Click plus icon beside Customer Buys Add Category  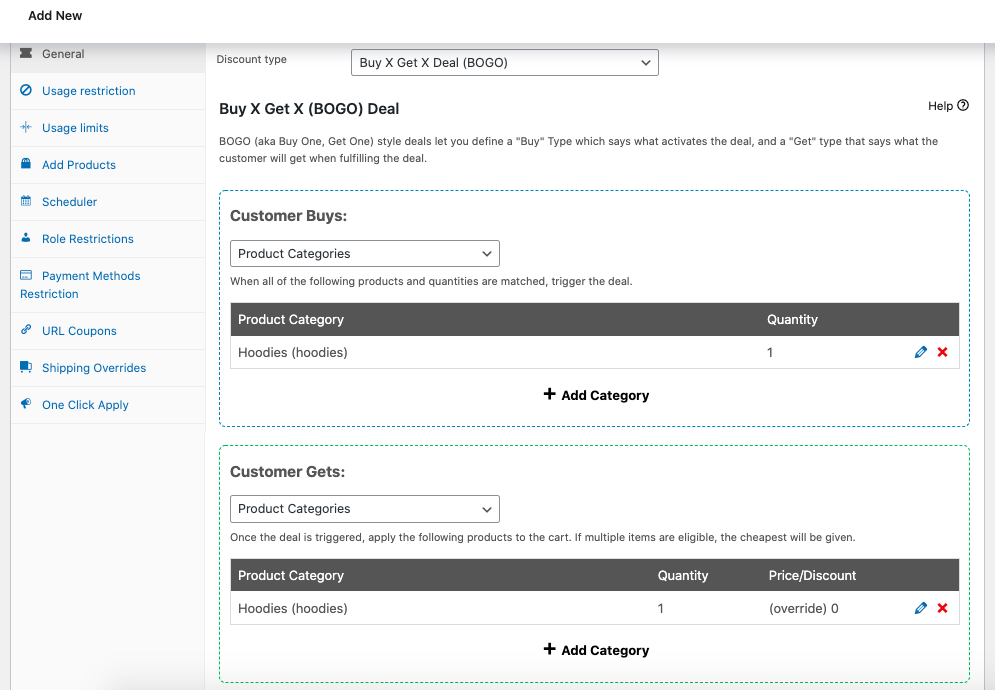point(550,394)
